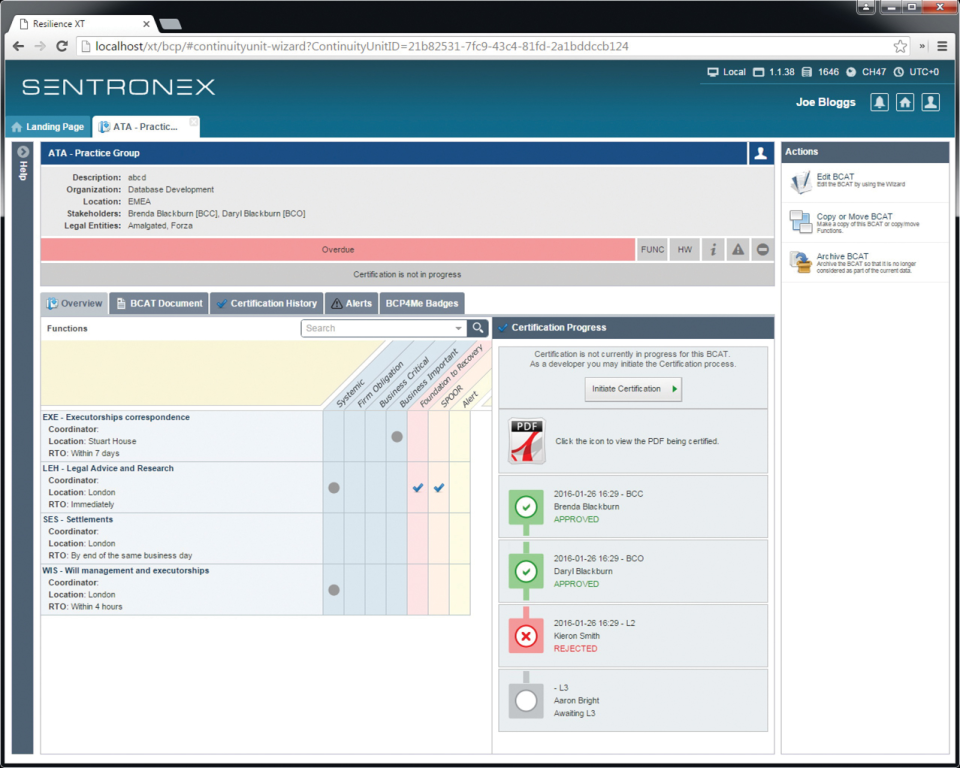Go back with browser back arrow
Image resolution: width=960 pixels, height=768 pixels.
pos(18,46)
